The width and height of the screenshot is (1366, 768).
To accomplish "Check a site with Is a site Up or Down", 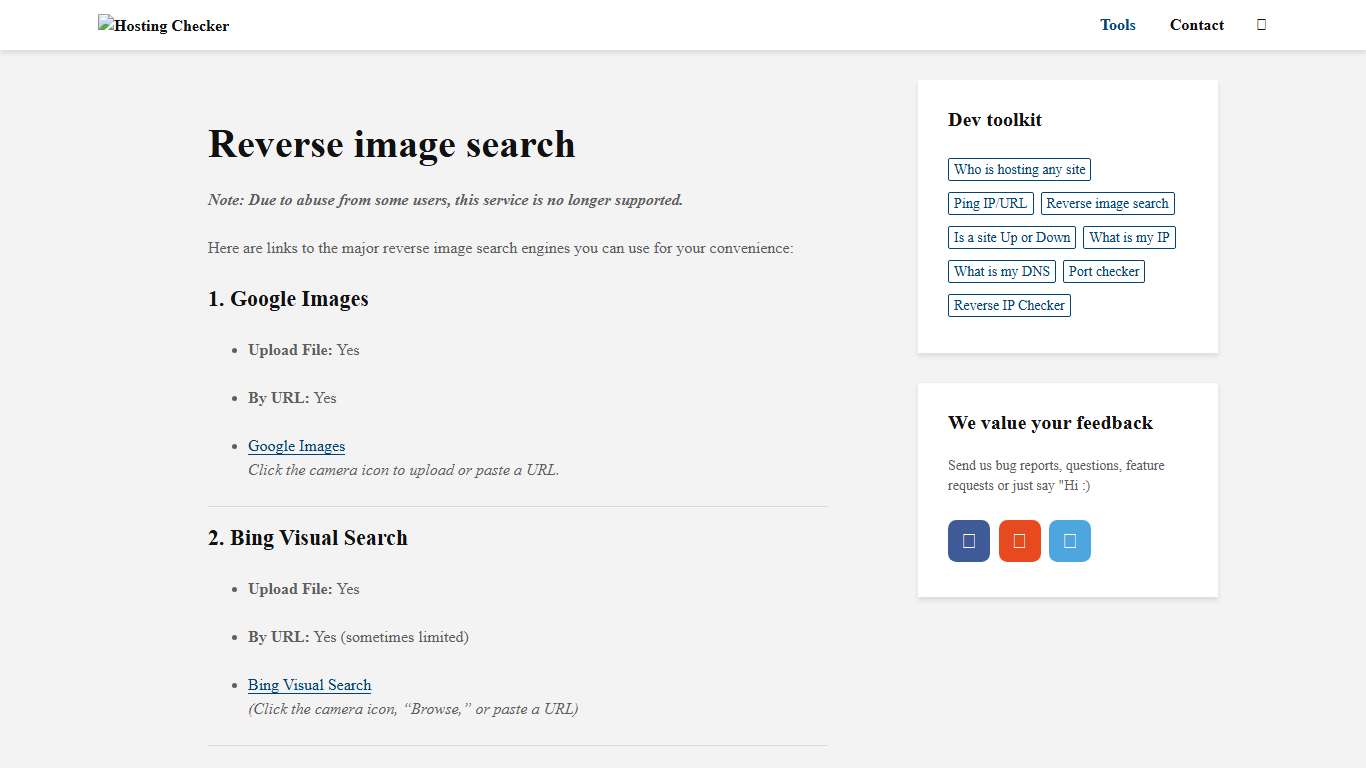I will pos(1011,237).
